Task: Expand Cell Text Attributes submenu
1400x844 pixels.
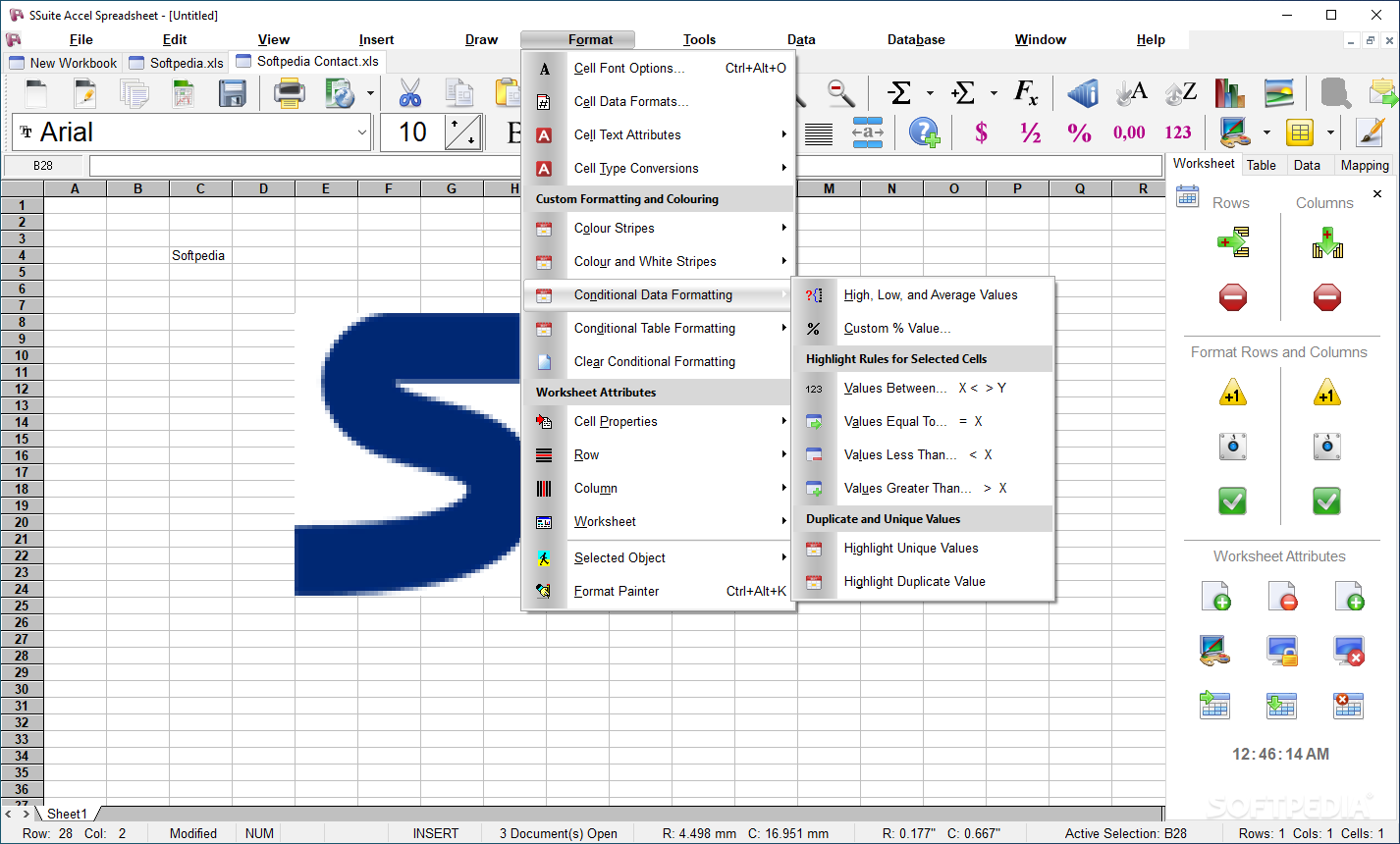Action: 659,134
